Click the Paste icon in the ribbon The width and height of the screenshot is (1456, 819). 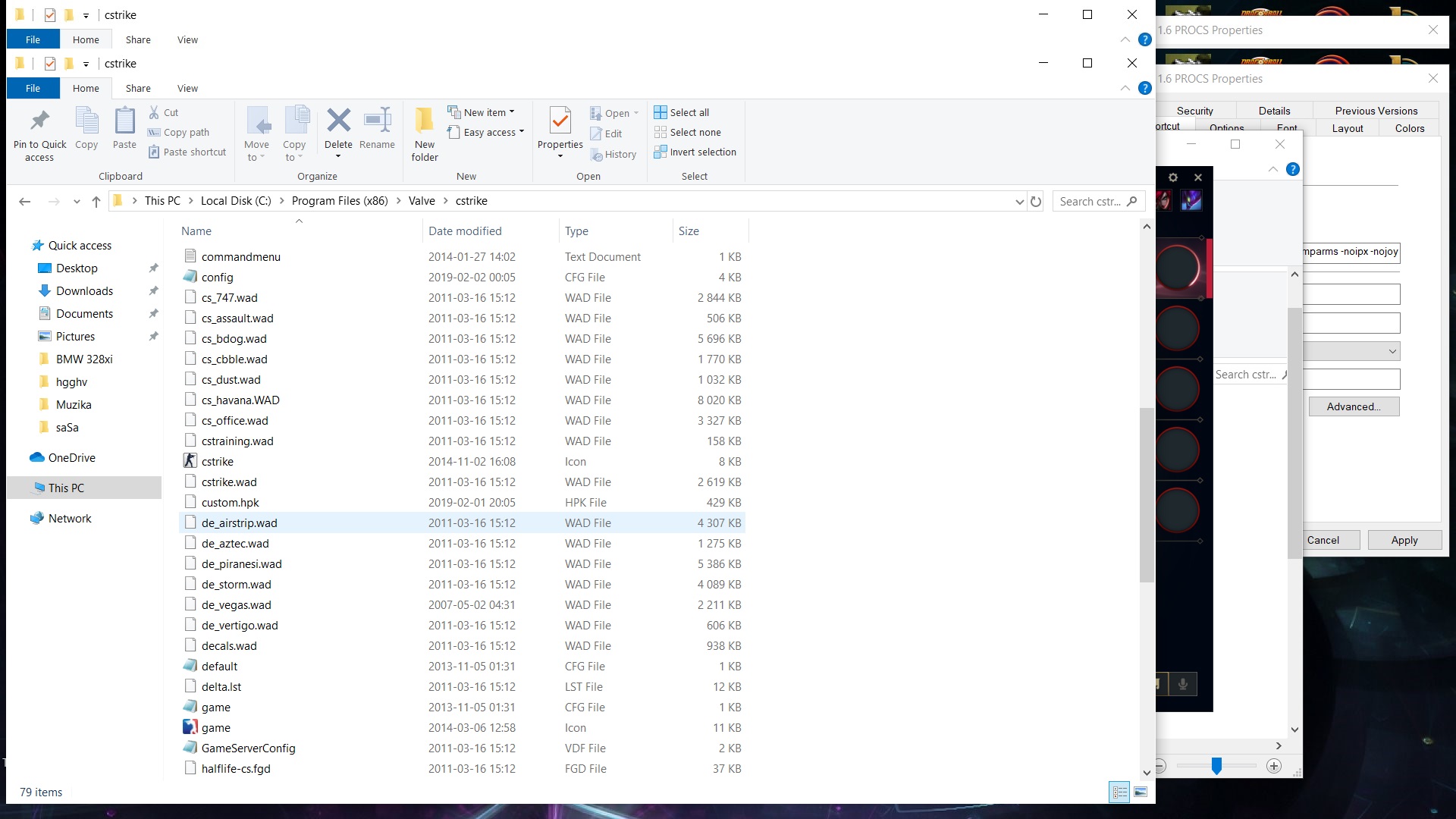pos(124,121)
